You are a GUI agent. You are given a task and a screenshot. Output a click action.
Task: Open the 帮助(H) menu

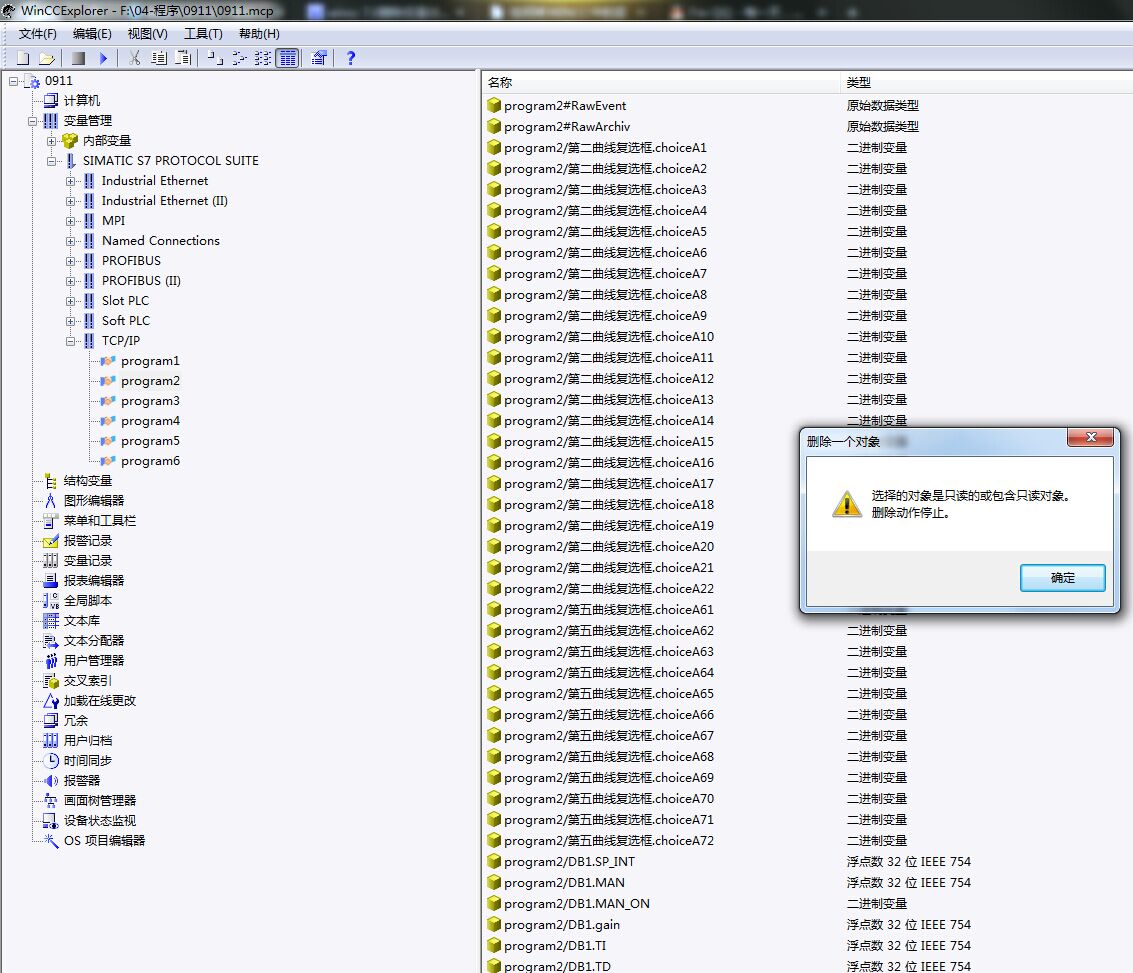point(259,34)
